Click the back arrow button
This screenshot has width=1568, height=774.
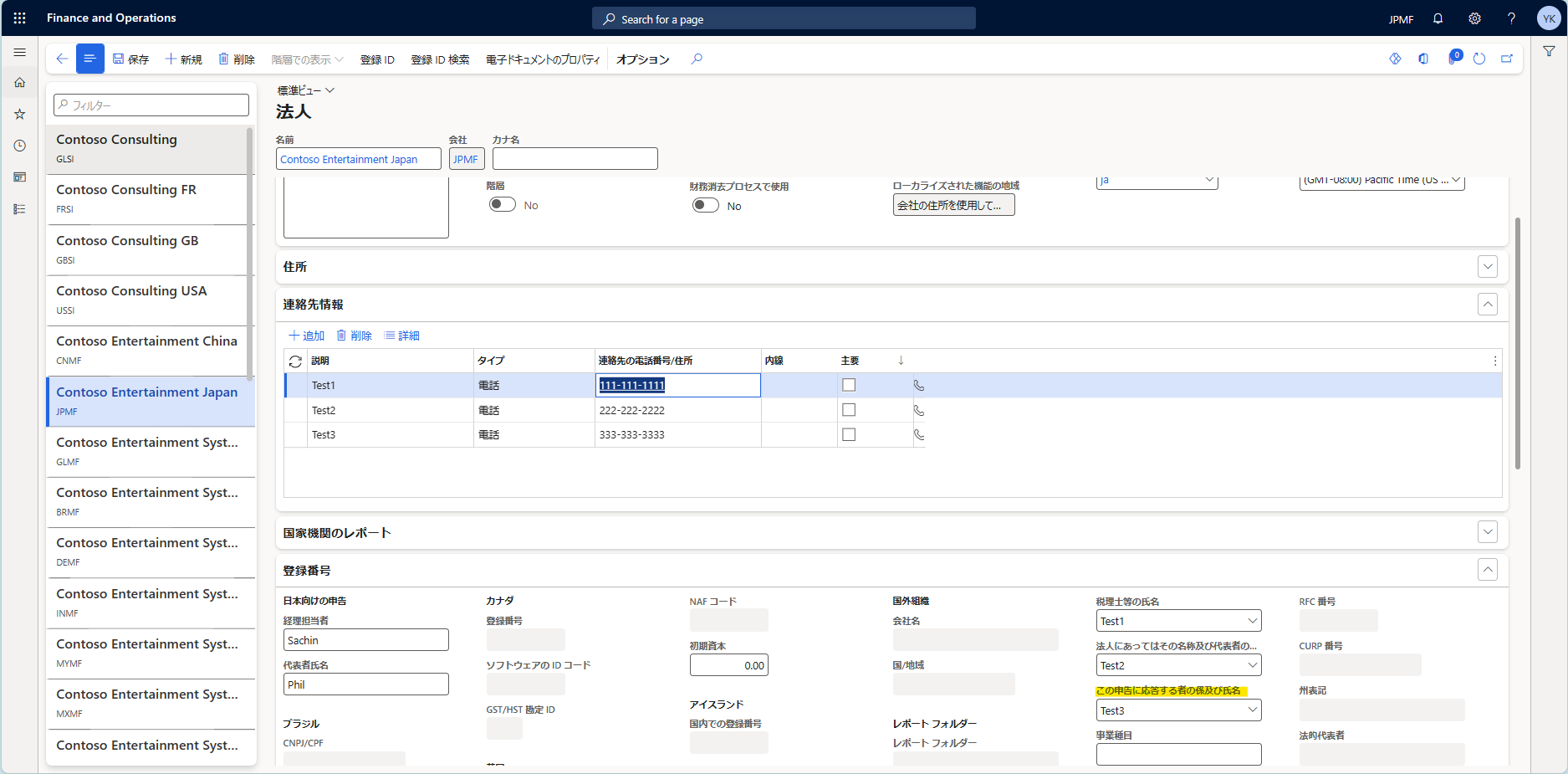click(x=62, y=59)
